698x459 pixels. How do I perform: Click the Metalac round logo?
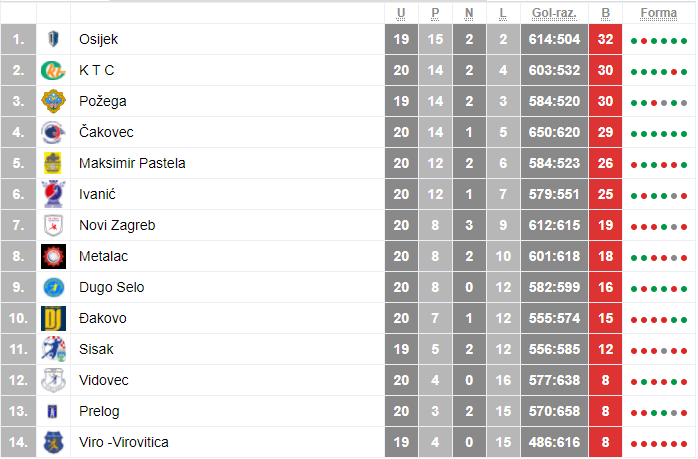(x=53, y=256)
